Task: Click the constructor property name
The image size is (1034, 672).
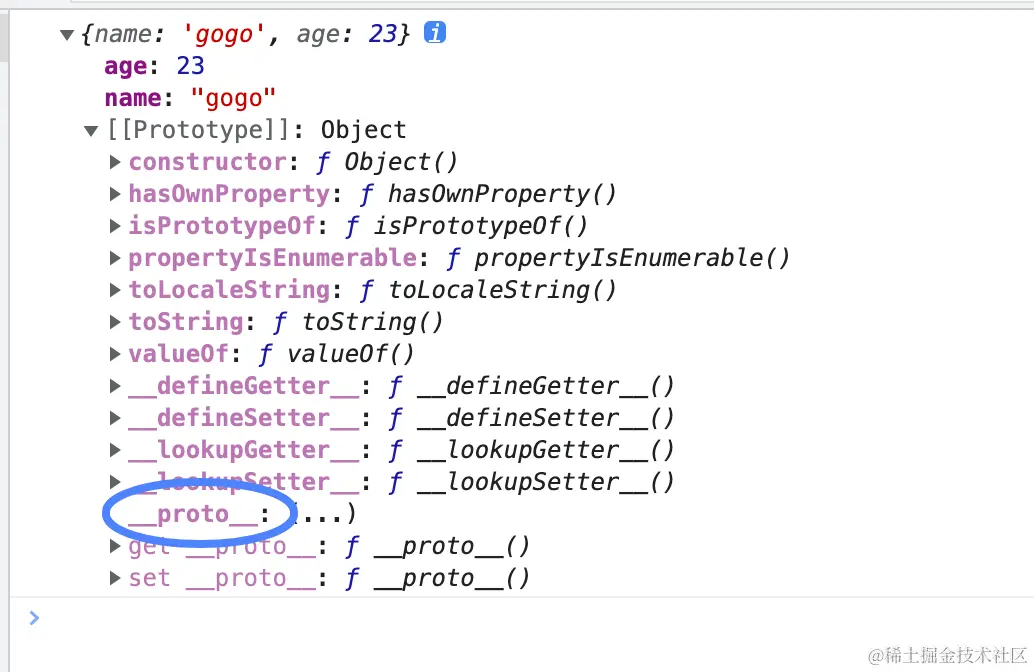Action: coord(208,162)
